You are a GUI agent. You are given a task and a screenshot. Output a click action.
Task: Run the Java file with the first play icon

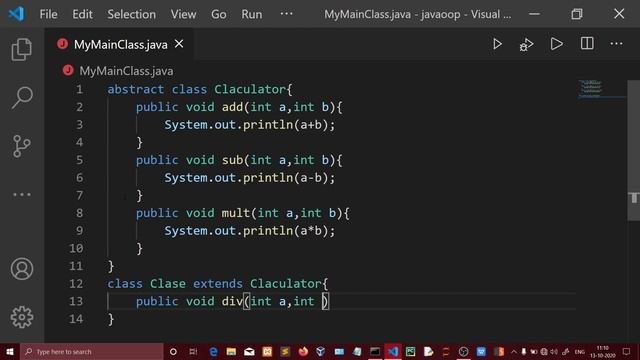(x=497, y=44)
